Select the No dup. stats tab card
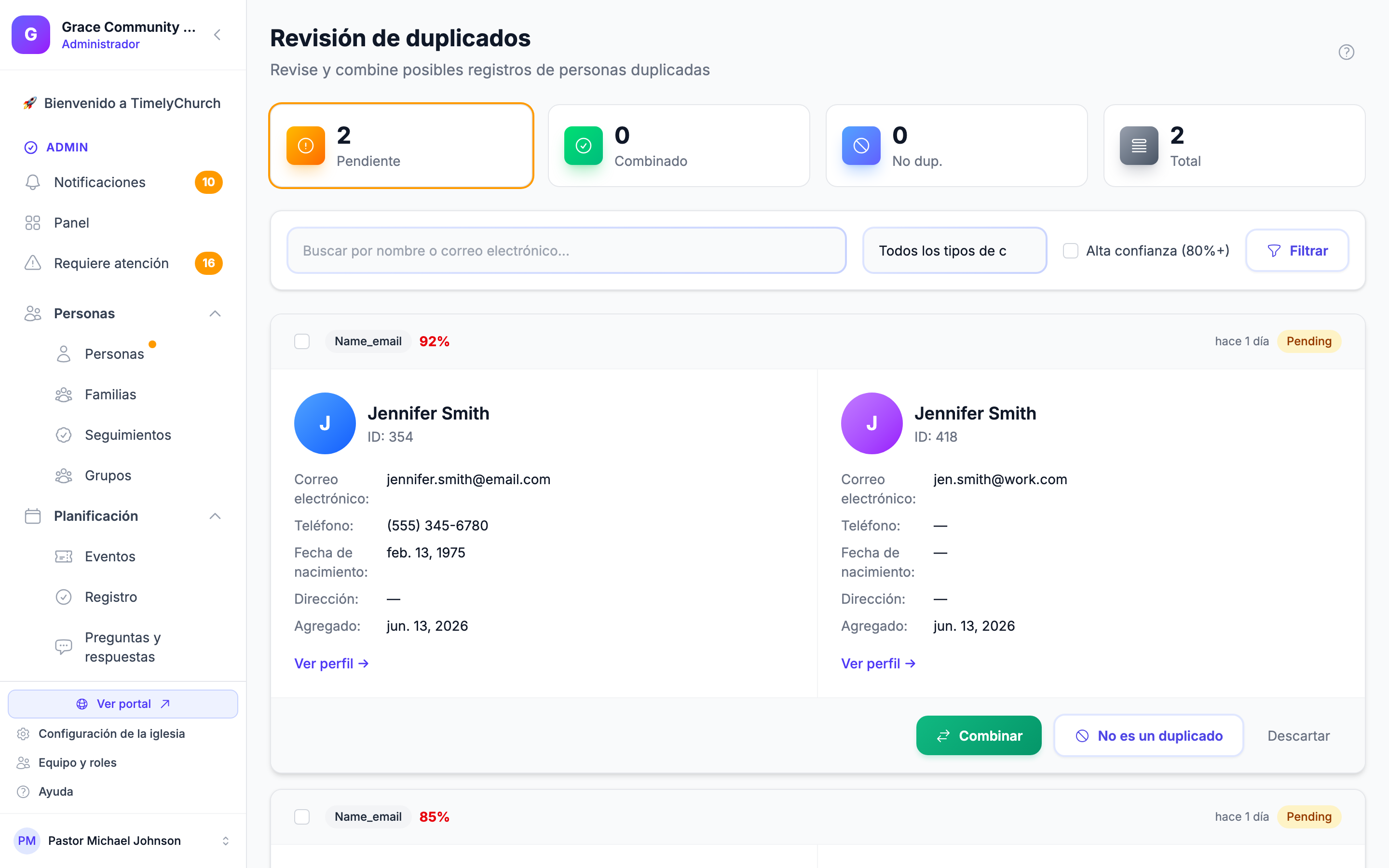This screenshot has height=868, width=1389. [x=956, y=146]
